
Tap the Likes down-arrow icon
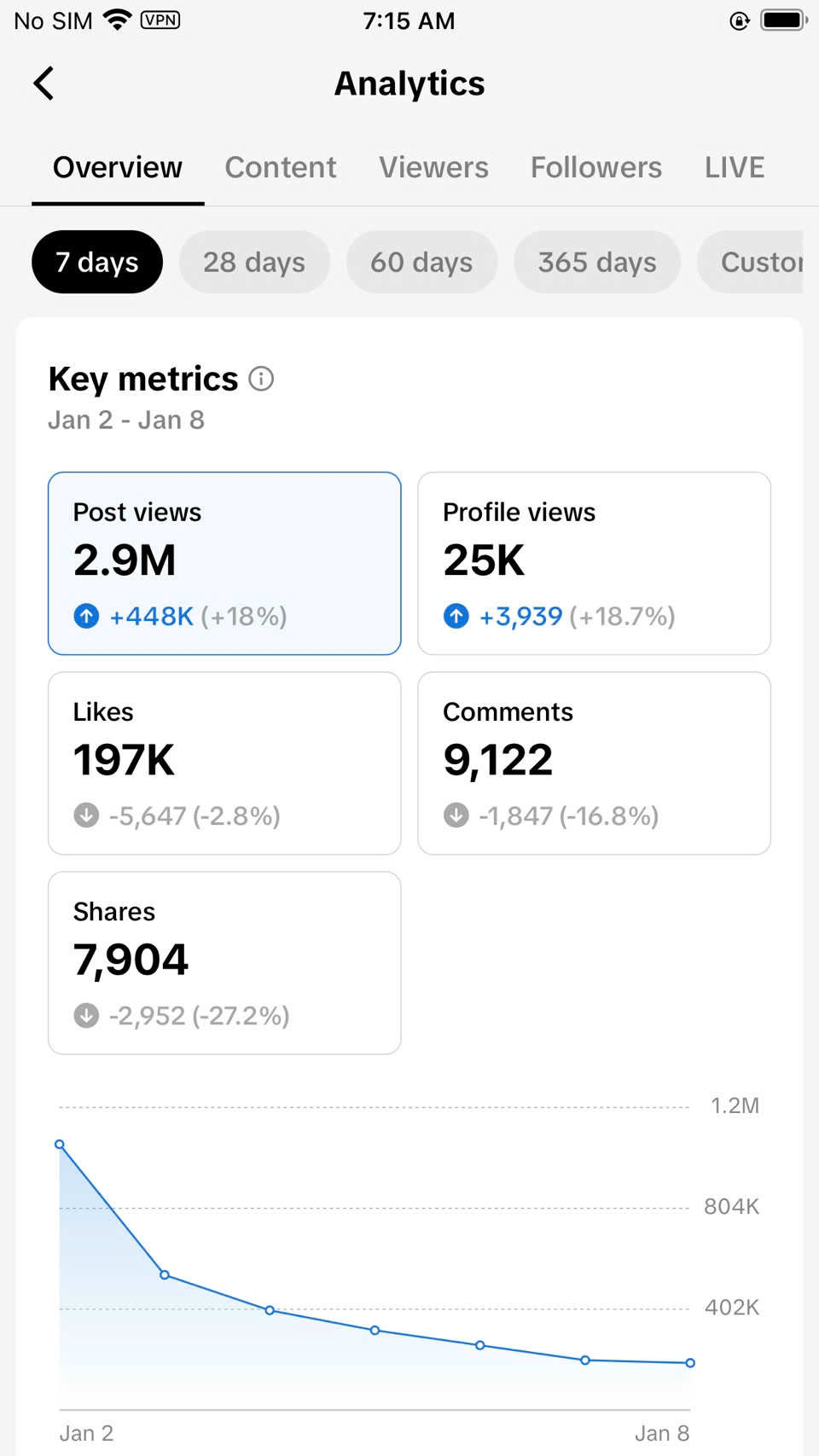coord(86,815)
